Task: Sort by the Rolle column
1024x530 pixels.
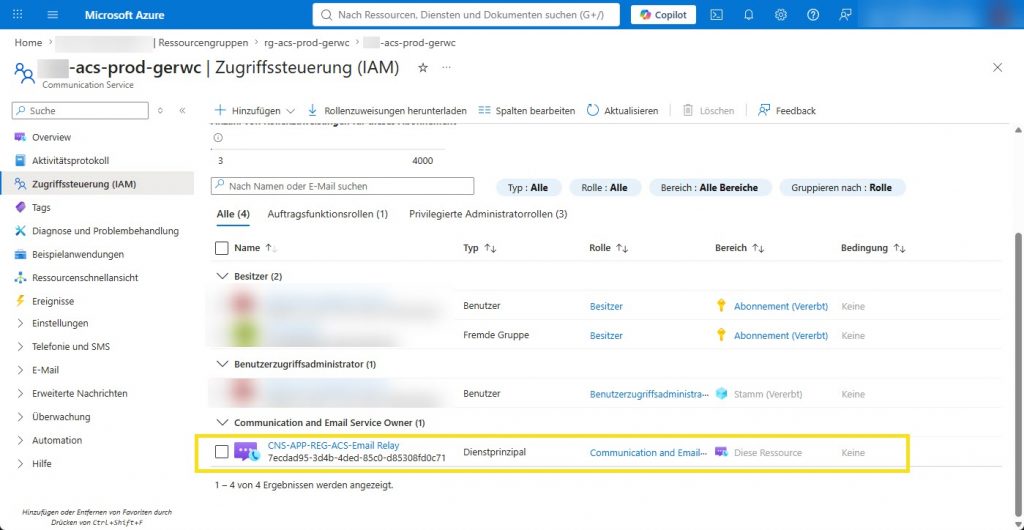Action: point(608,248)
